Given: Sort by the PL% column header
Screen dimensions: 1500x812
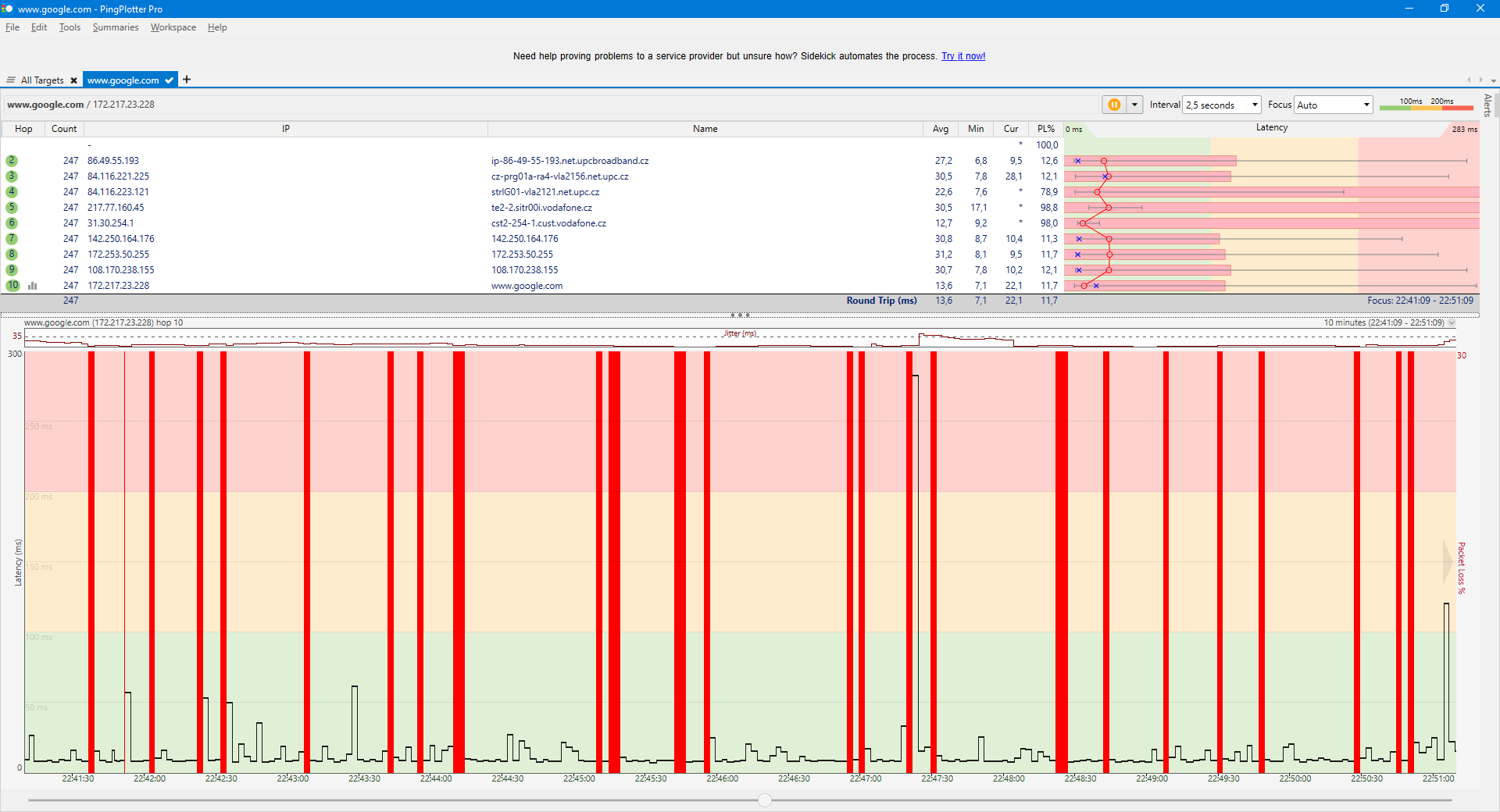Looking at the screenshot, I should [x=1046, y=129].
